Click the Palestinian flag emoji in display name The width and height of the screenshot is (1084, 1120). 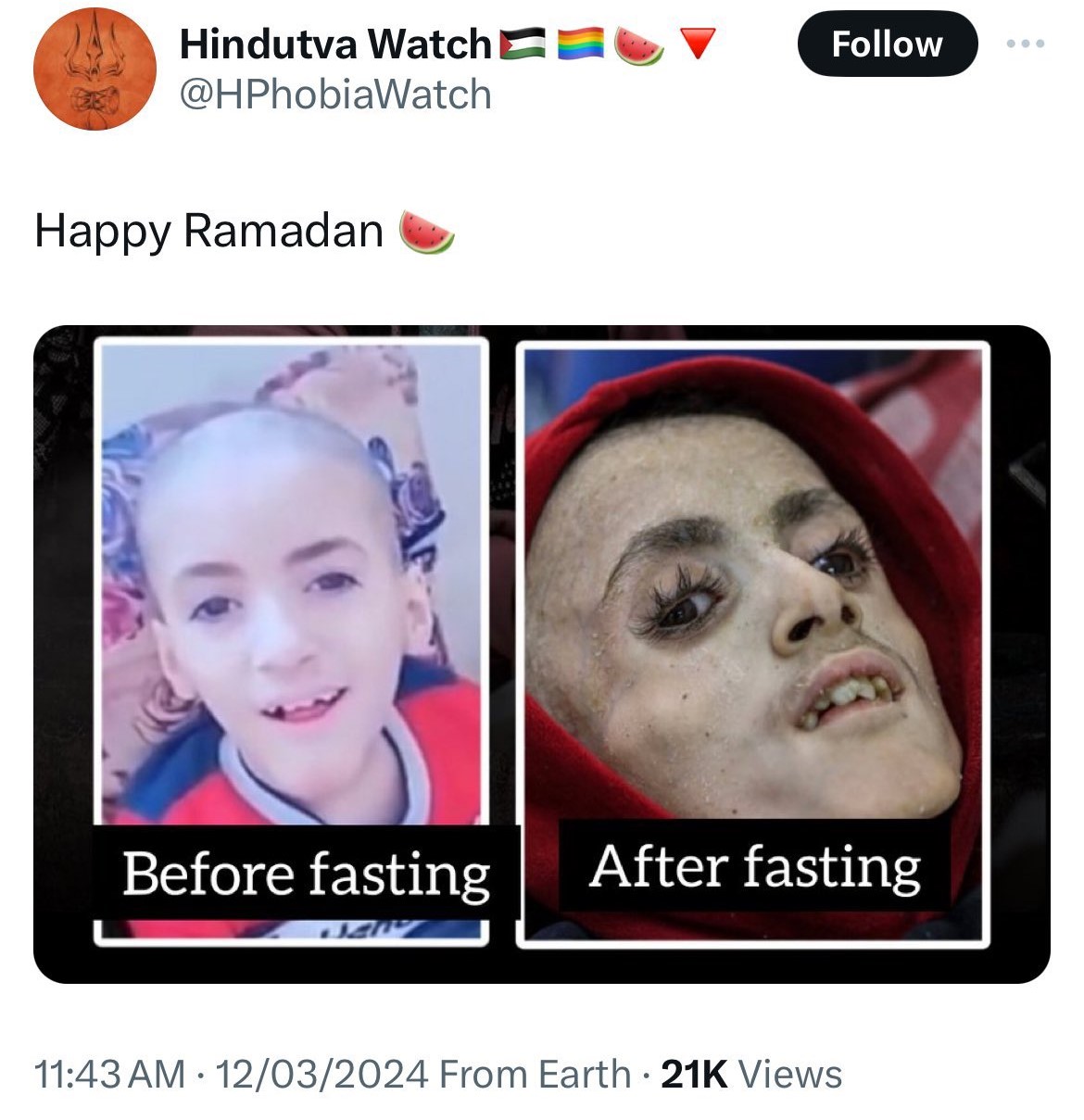(x=523, y=44)
